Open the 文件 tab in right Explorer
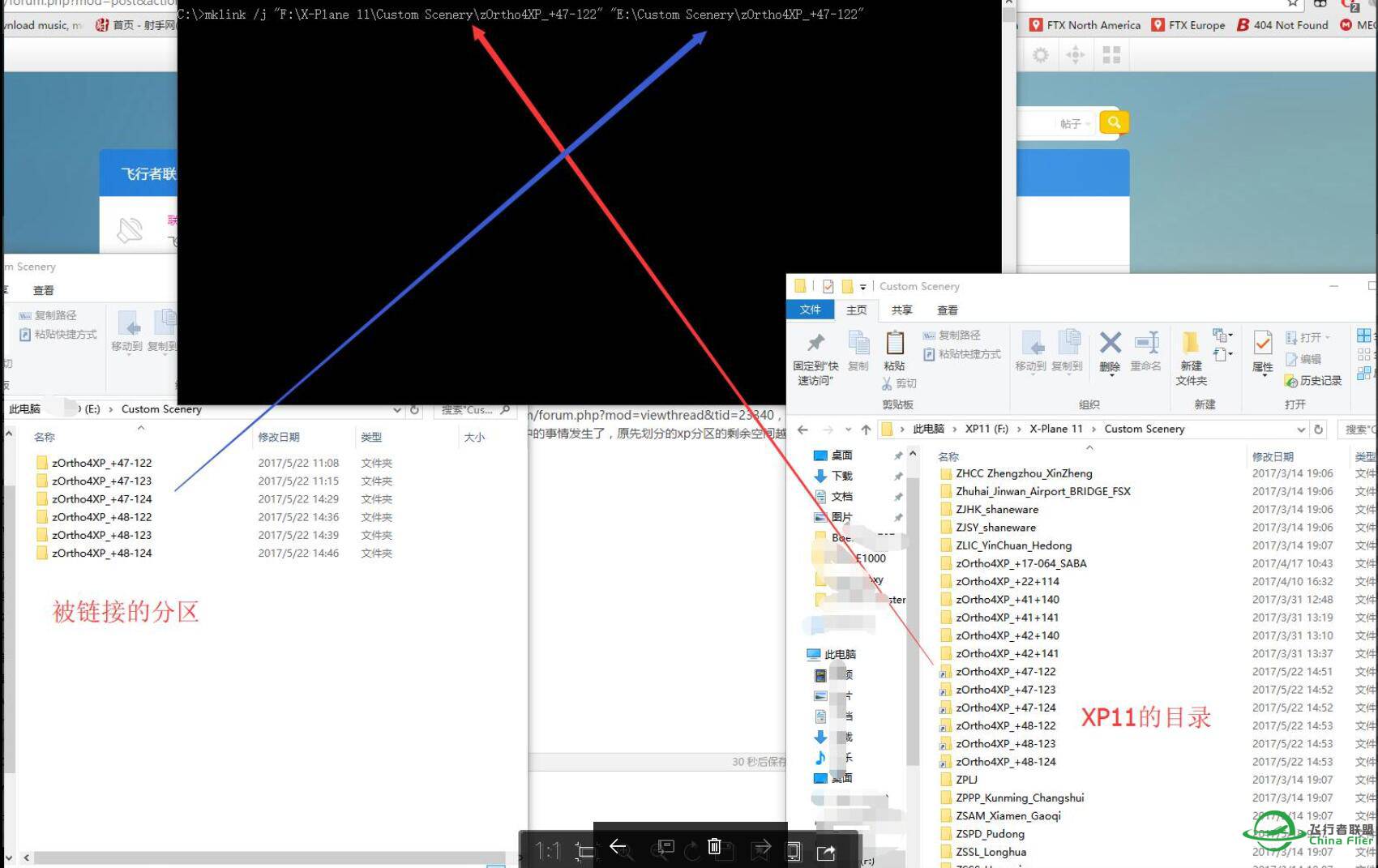 point(810,310)
